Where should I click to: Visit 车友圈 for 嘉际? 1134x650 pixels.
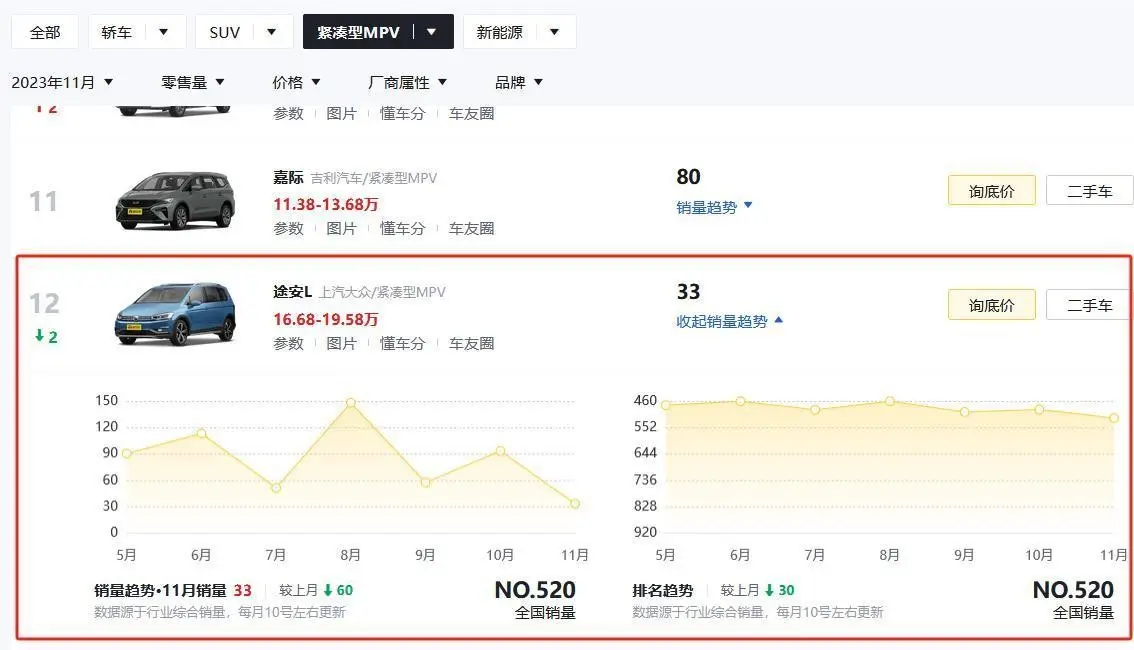pyautogui.click(x=472, y=228)
